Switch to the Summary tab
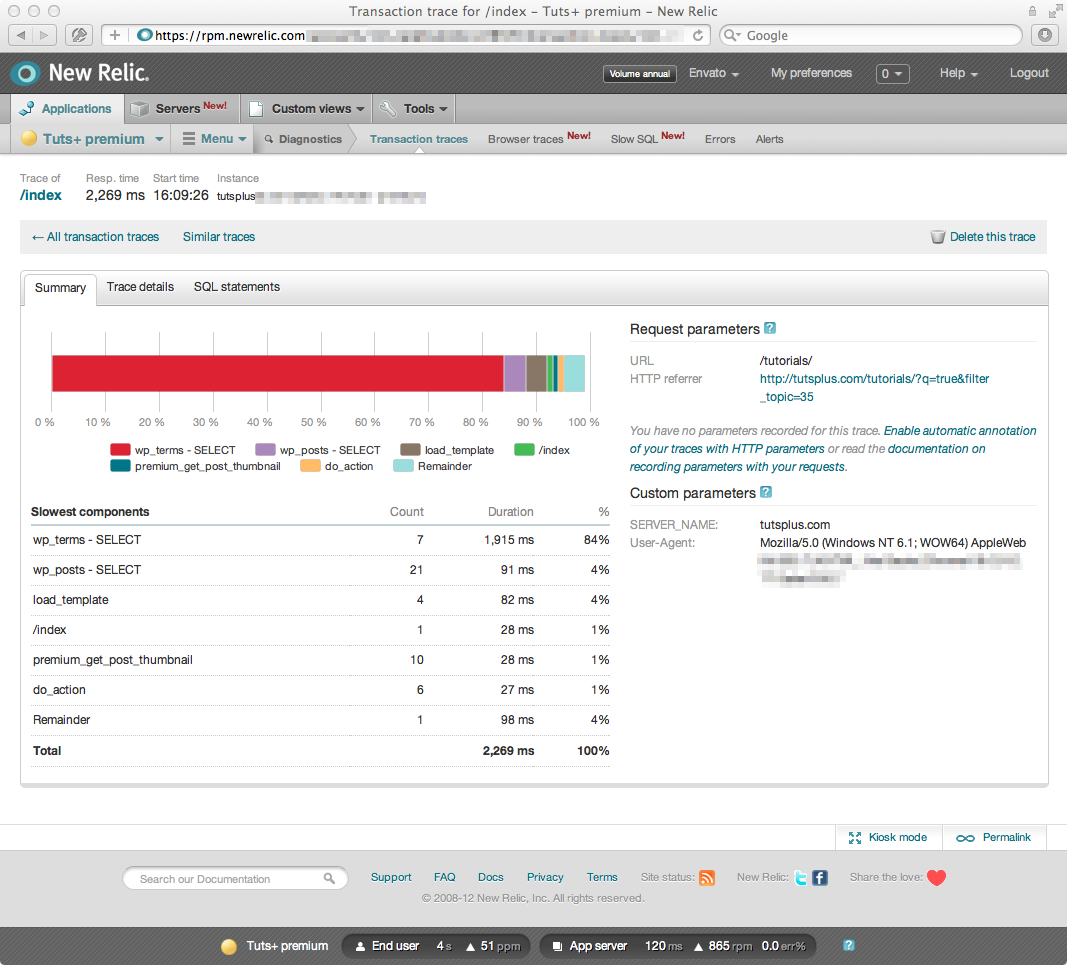Viewport: 1067px width, 965px height. click(x=60, y=288)
